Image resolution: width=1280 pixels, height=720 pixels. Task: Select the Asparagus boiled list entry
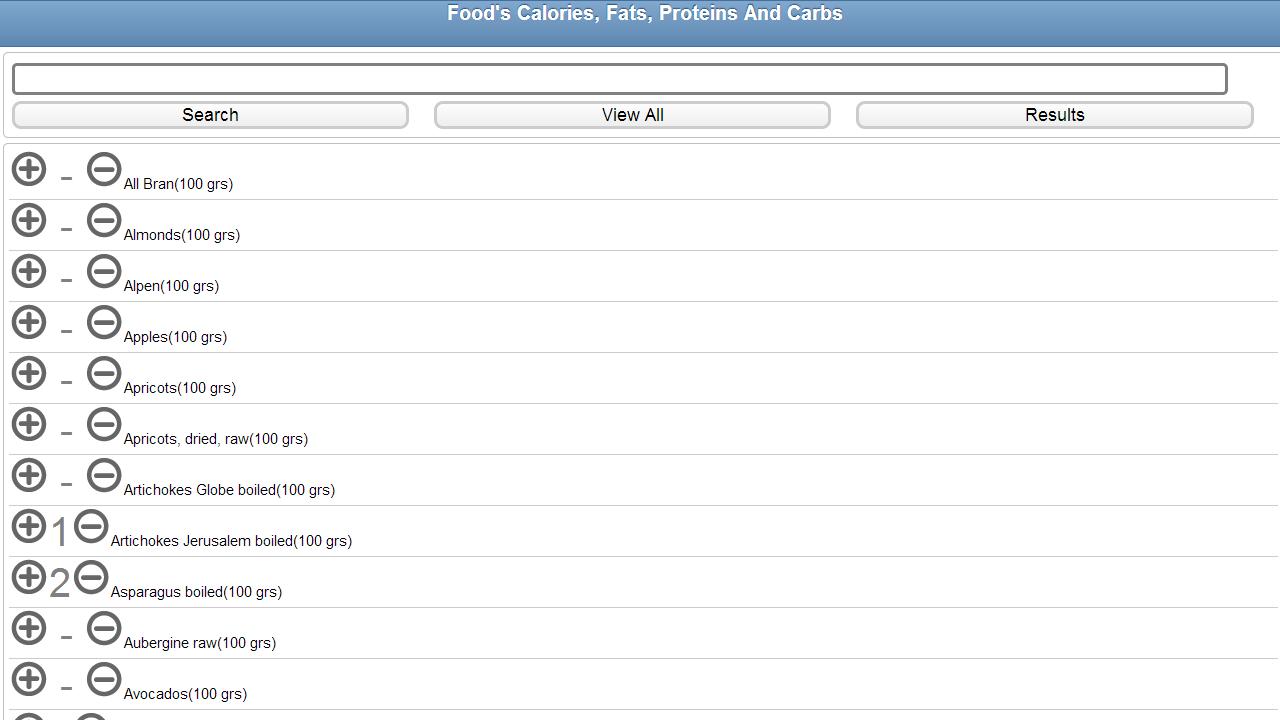click(x=197, y=591)
